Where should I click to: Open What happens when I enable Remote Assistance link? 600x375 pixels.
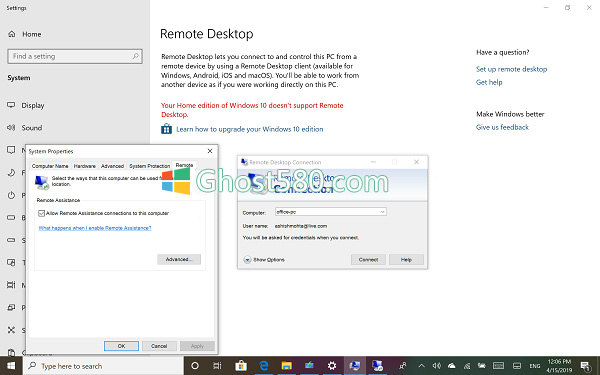point(95,228)
